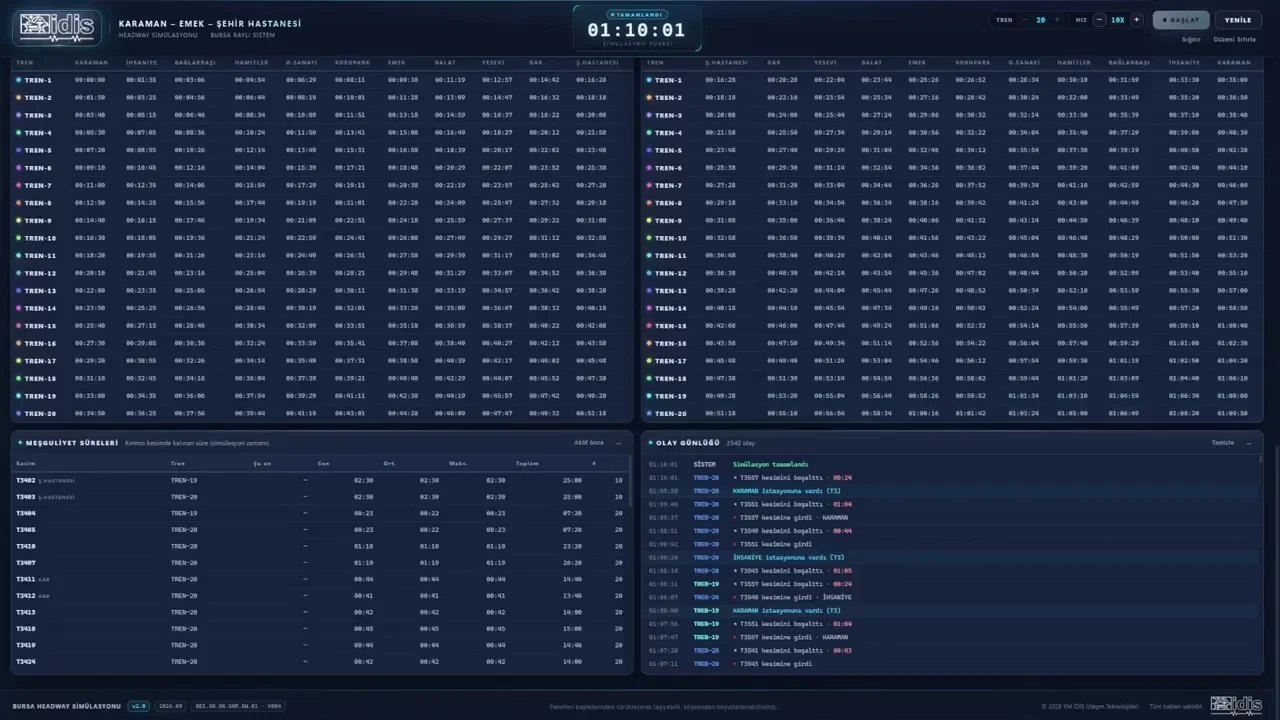Toggle the Aktif önce option
This screenshot has width=1280, height=720.
[x=589, y=442]
